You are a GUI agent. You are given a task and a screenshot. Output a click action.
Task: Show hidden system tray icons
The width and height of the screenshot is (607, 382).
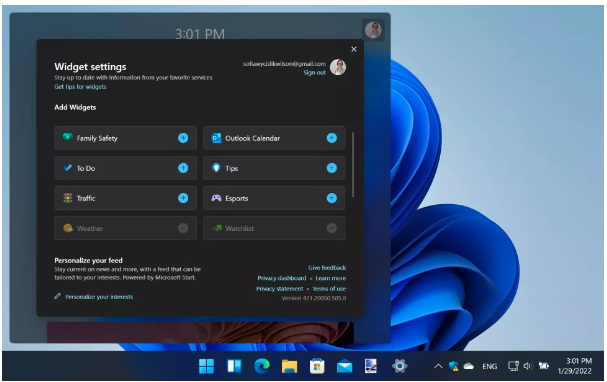coord(438,366)
